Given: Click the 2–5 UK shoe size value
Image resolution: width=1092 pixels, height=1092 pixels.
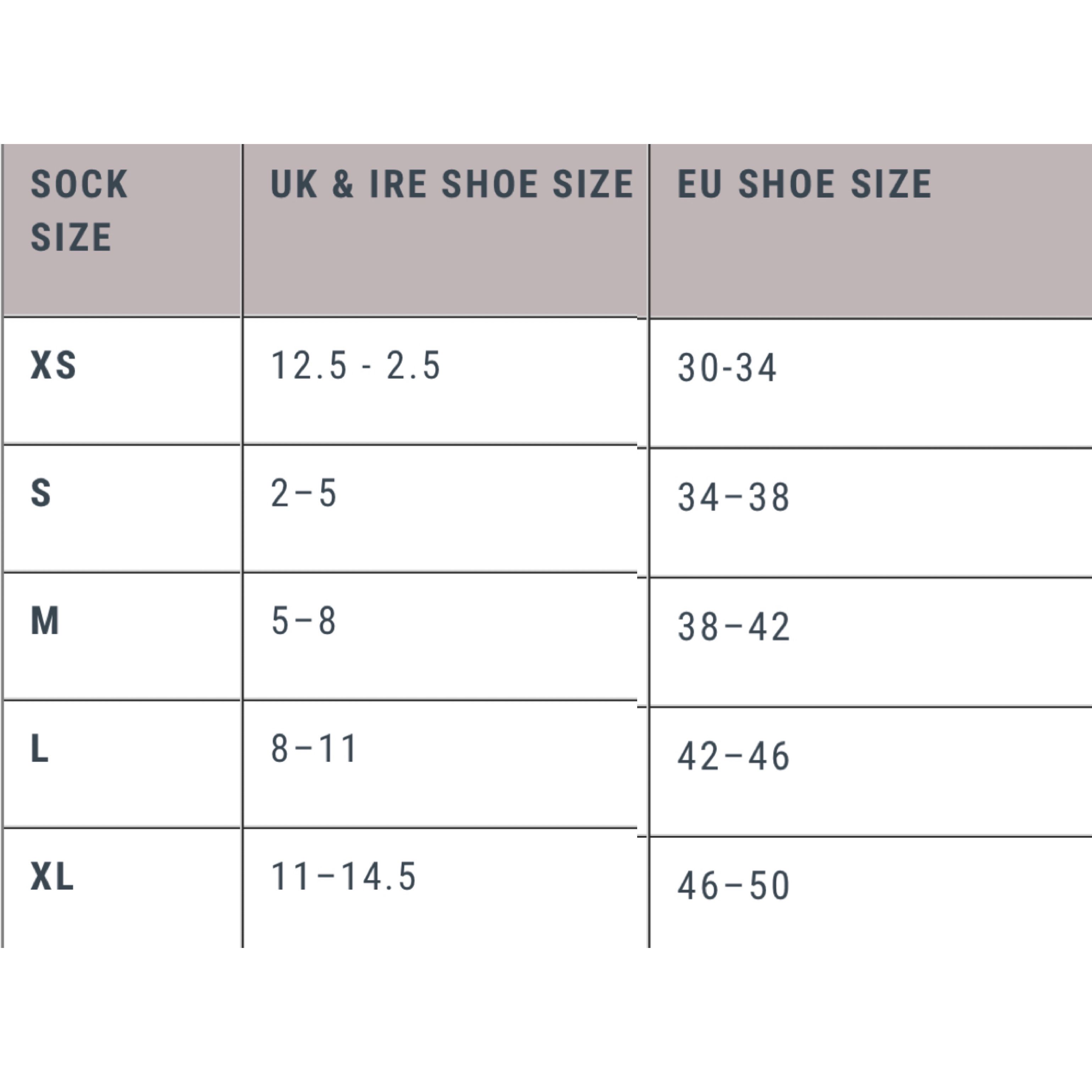Looking at the screenshot, I should coord(304,493).
